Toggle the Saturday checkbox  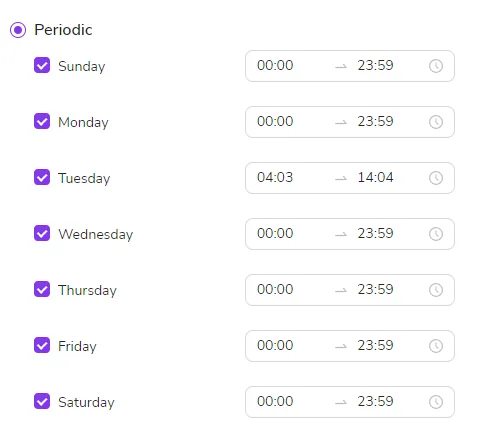[x=42, y=401]
